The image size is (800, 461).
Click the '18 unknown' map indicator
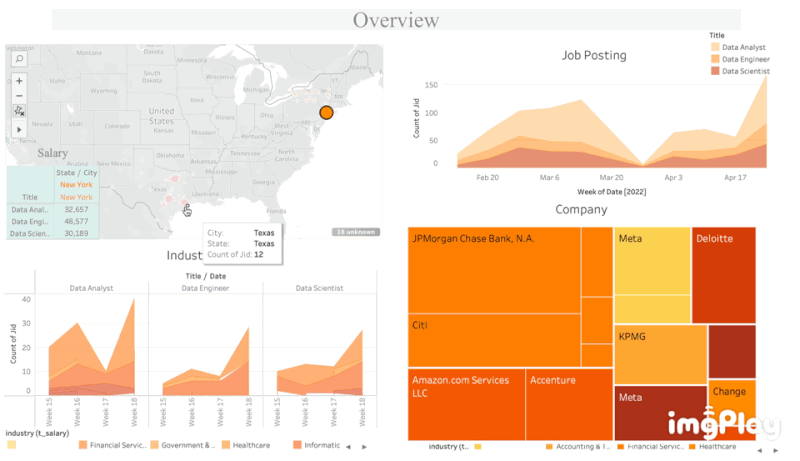[355, 232]
